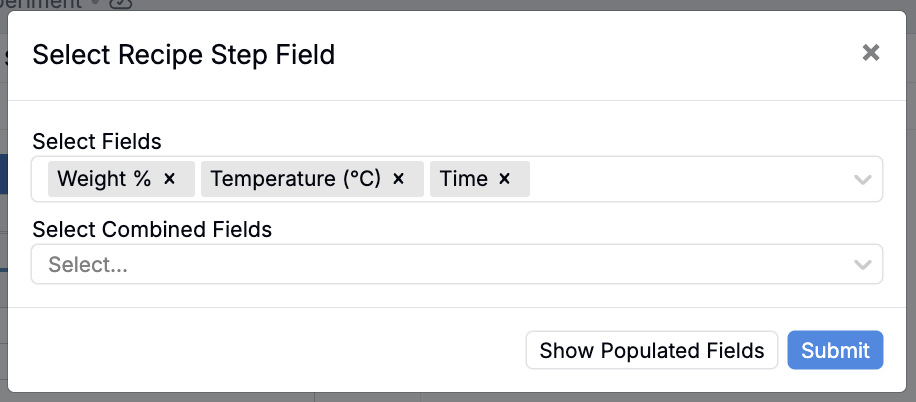Remove the Time field chip

point(505,179)
